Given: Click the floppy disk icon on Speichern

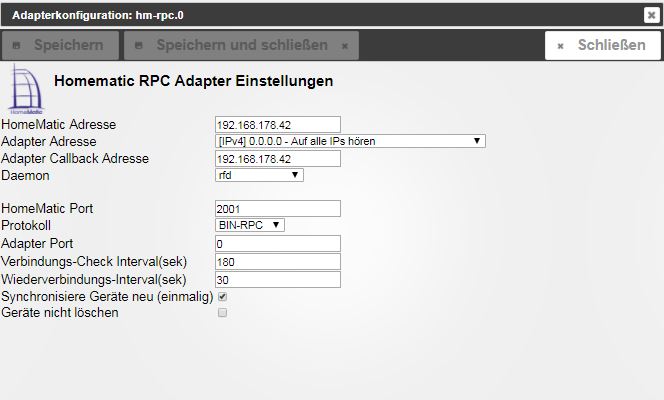Looking at the screenshot, I should pos(17,45).
